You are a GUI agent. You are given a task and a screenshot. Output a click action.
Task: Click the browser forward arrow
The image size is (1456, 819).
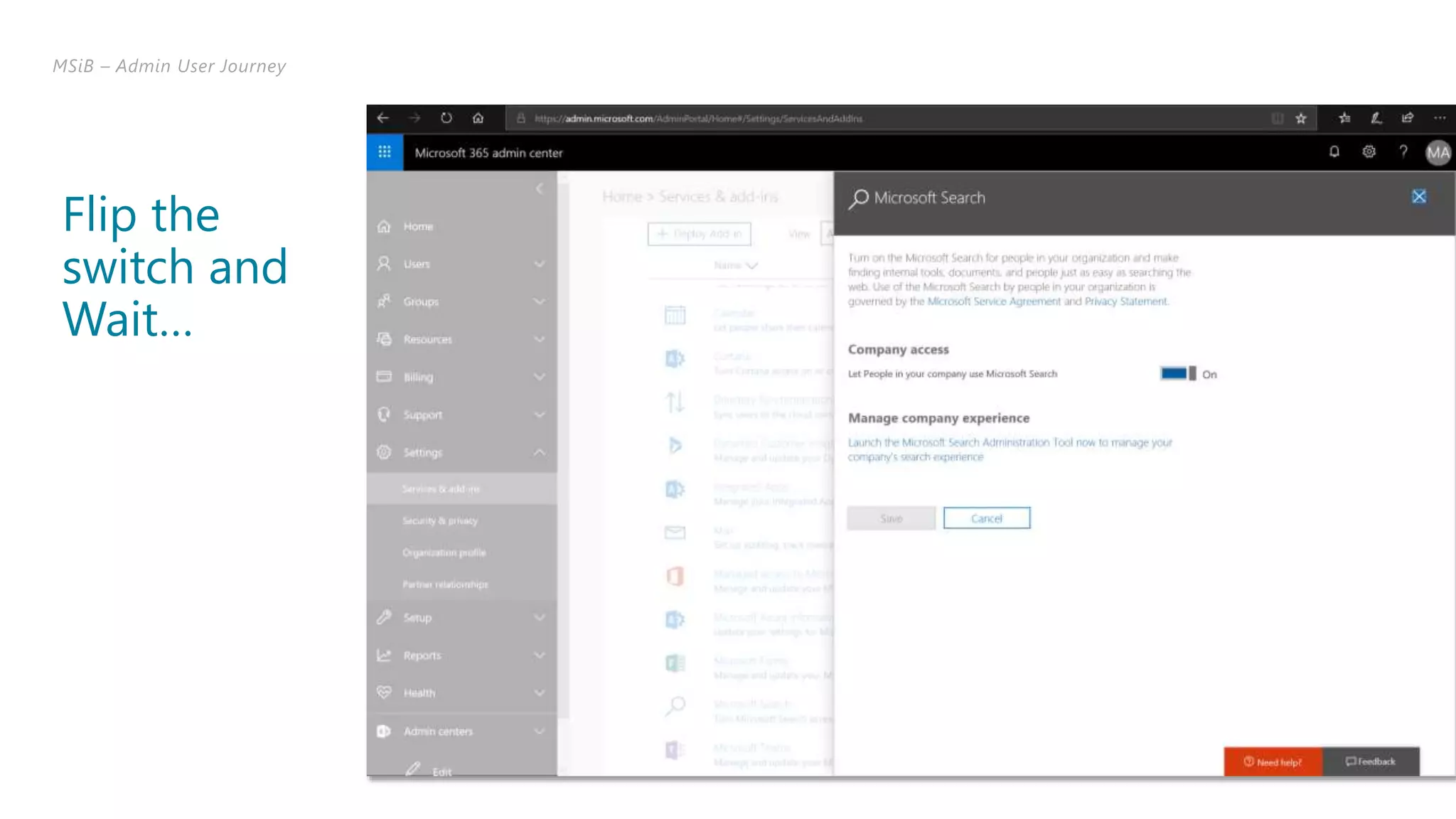point(414,118)
